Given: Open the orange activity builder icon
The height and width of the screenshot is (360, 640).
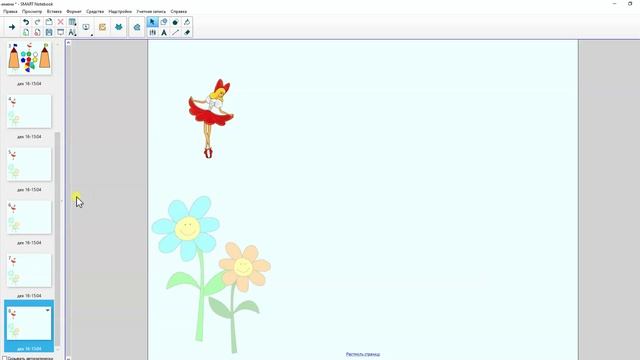Looking at the screenshot, I should [x=102, y=27].
